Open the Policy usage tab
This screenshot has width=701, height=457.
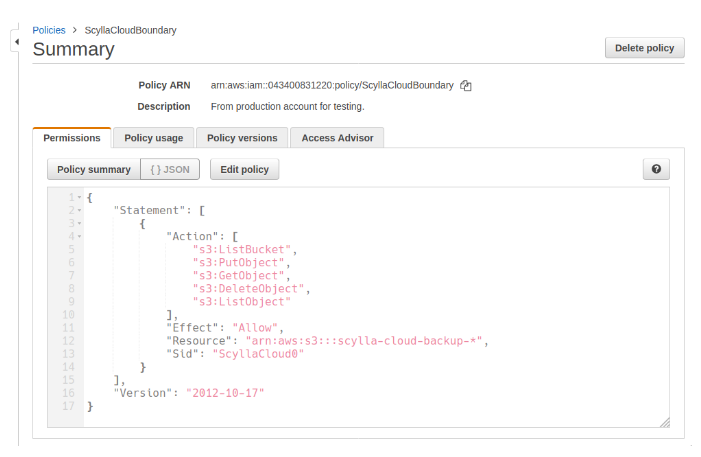[x=153, y=138]
